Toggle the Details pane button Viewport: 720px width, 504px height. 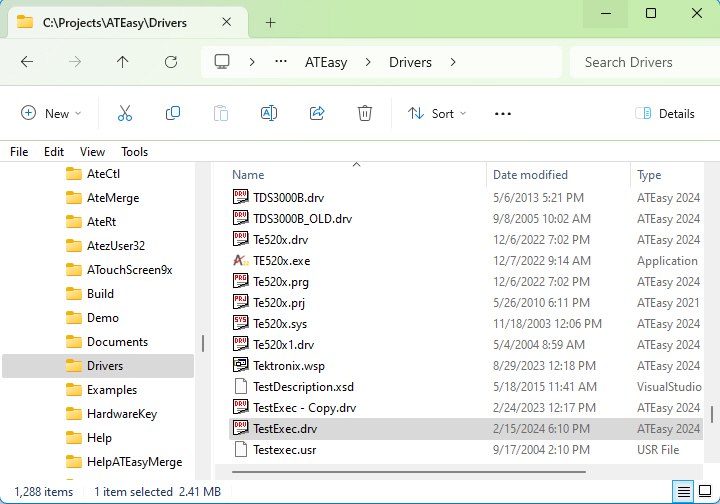point(665,114)
